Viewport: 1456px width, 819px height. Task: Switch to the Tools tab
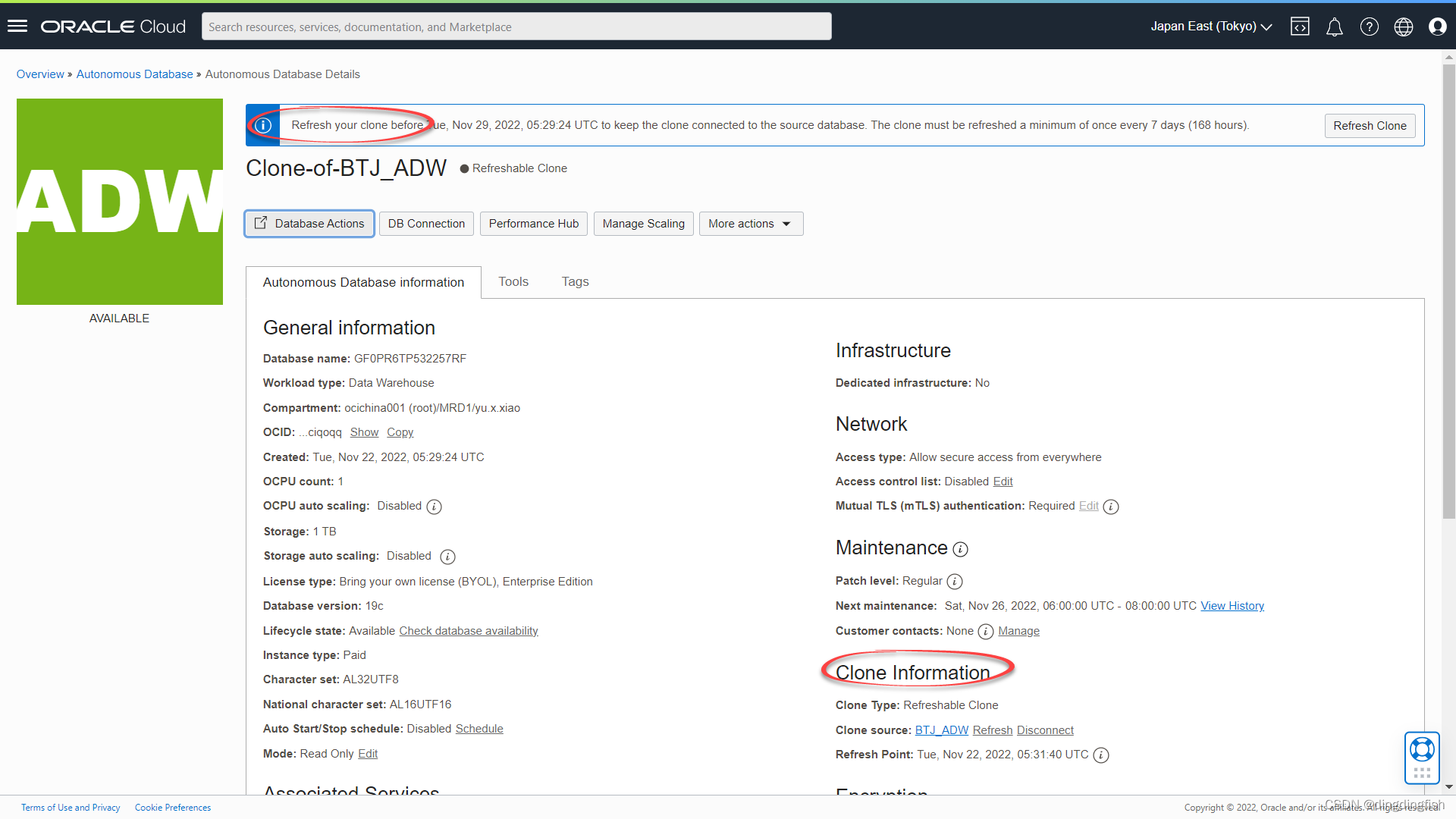pyautogui.click(x=513, y=281)
